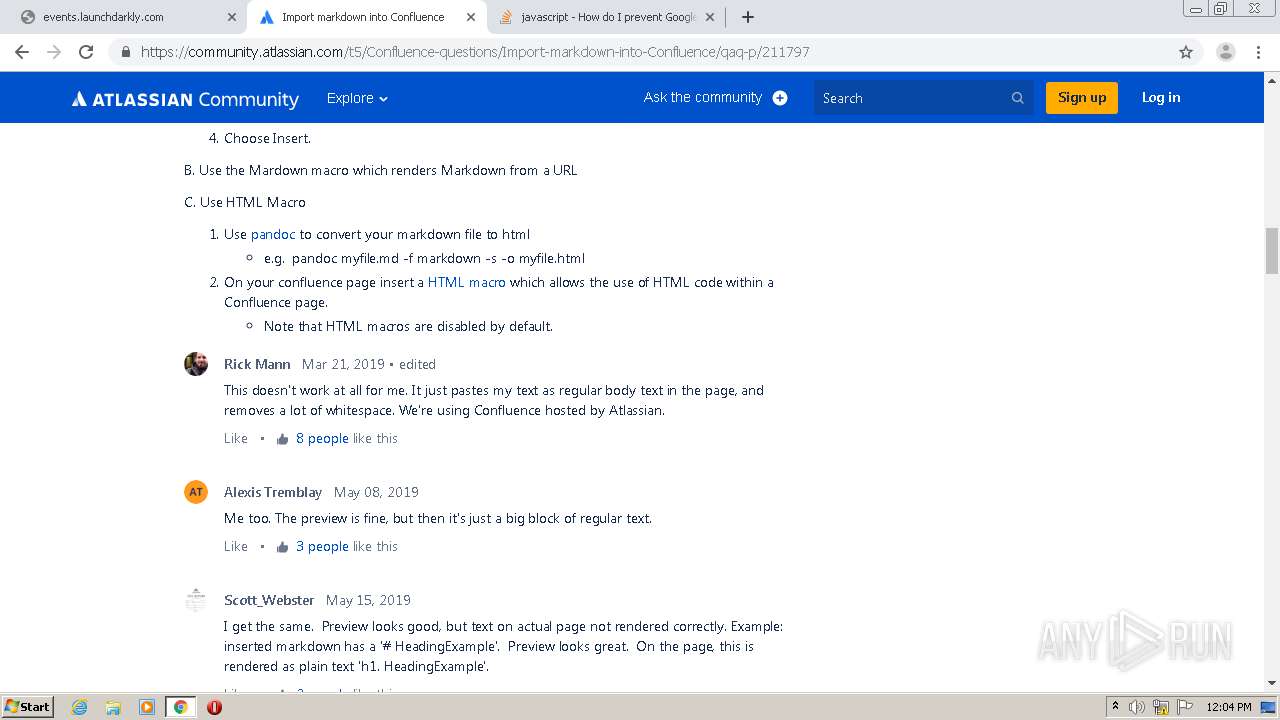Select the Import markdown into Confluence tab
Screen dimensions: 1280x720
[x=367, y=17]
